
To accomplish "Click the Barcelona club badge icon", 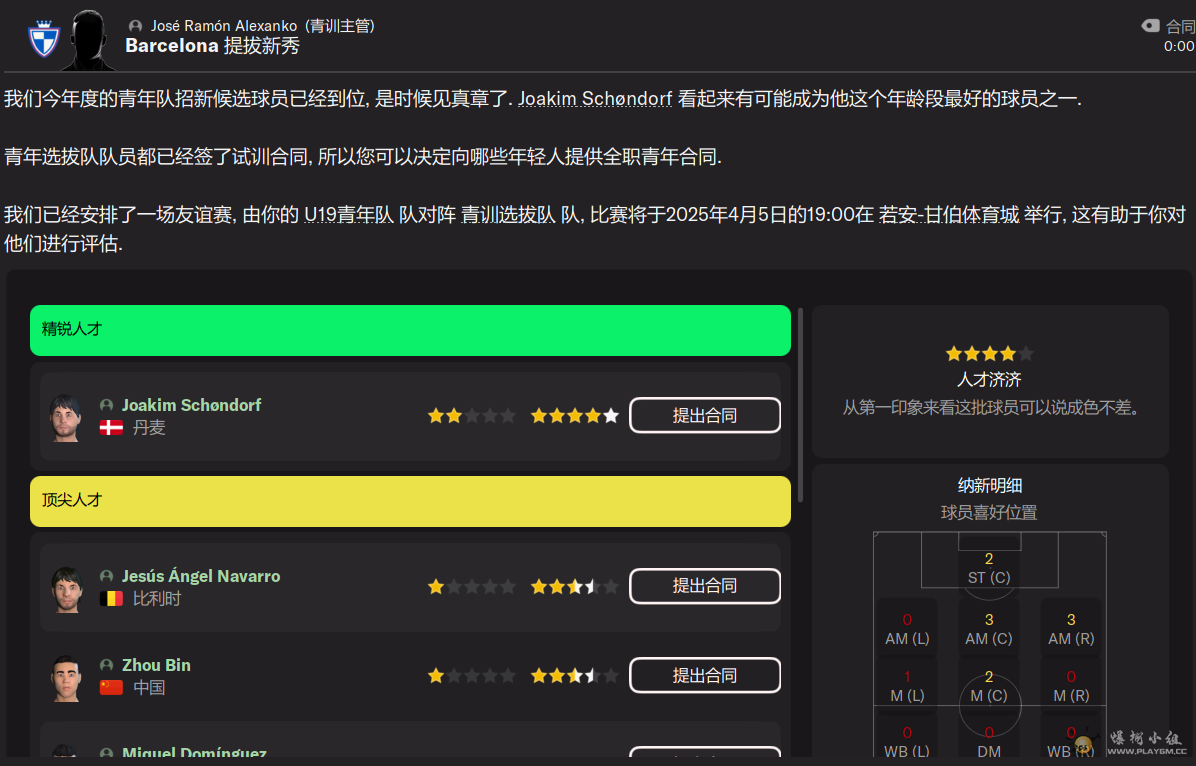I will (43, 38).
